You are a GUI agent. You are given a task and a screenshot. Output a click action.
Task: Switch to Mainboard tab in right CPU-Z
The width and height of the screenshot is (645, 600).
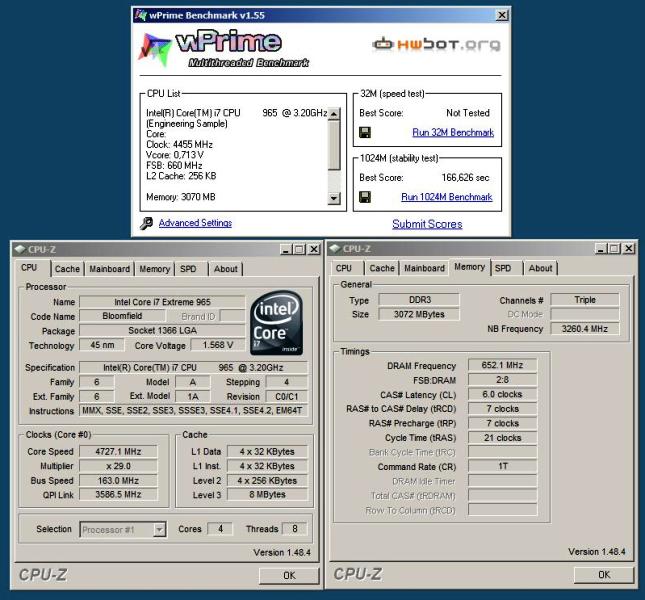click(x=424, y=268)
